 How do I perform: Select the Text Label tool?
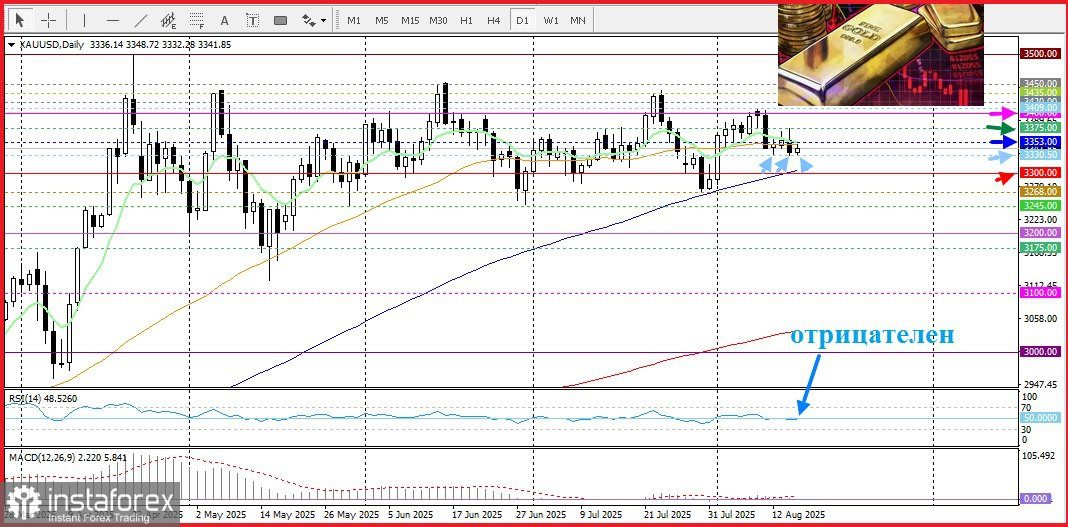(x=253, y=20)
